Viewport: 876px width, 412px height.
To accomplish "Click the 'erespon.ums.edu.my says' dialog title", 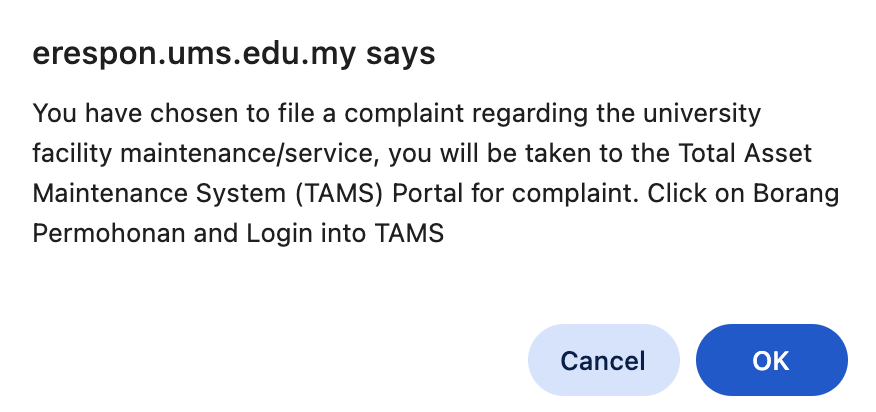I will pos(234,53).
